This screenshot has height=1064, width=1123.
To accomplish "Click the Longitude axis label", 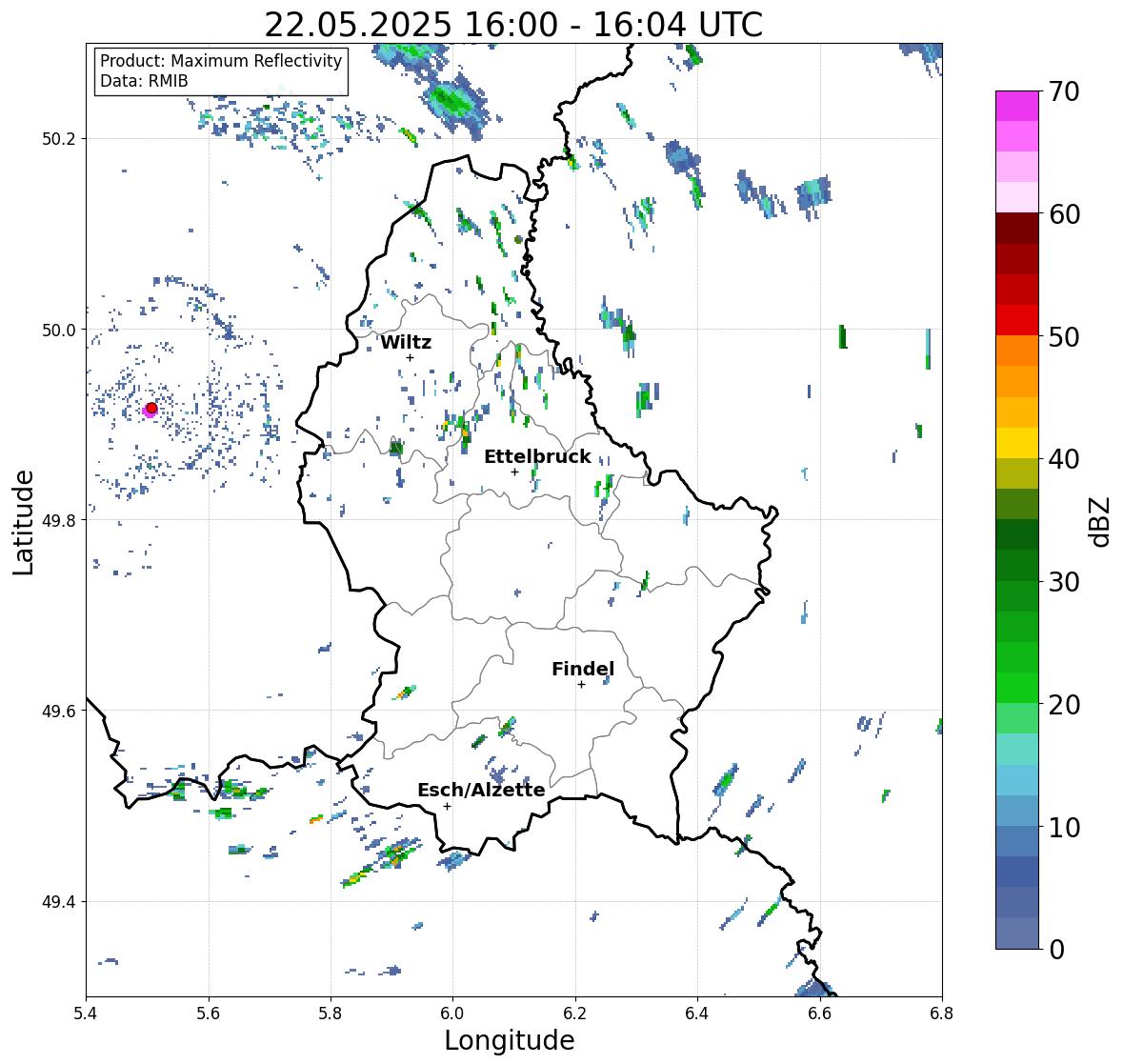I will click(510, 1040).
